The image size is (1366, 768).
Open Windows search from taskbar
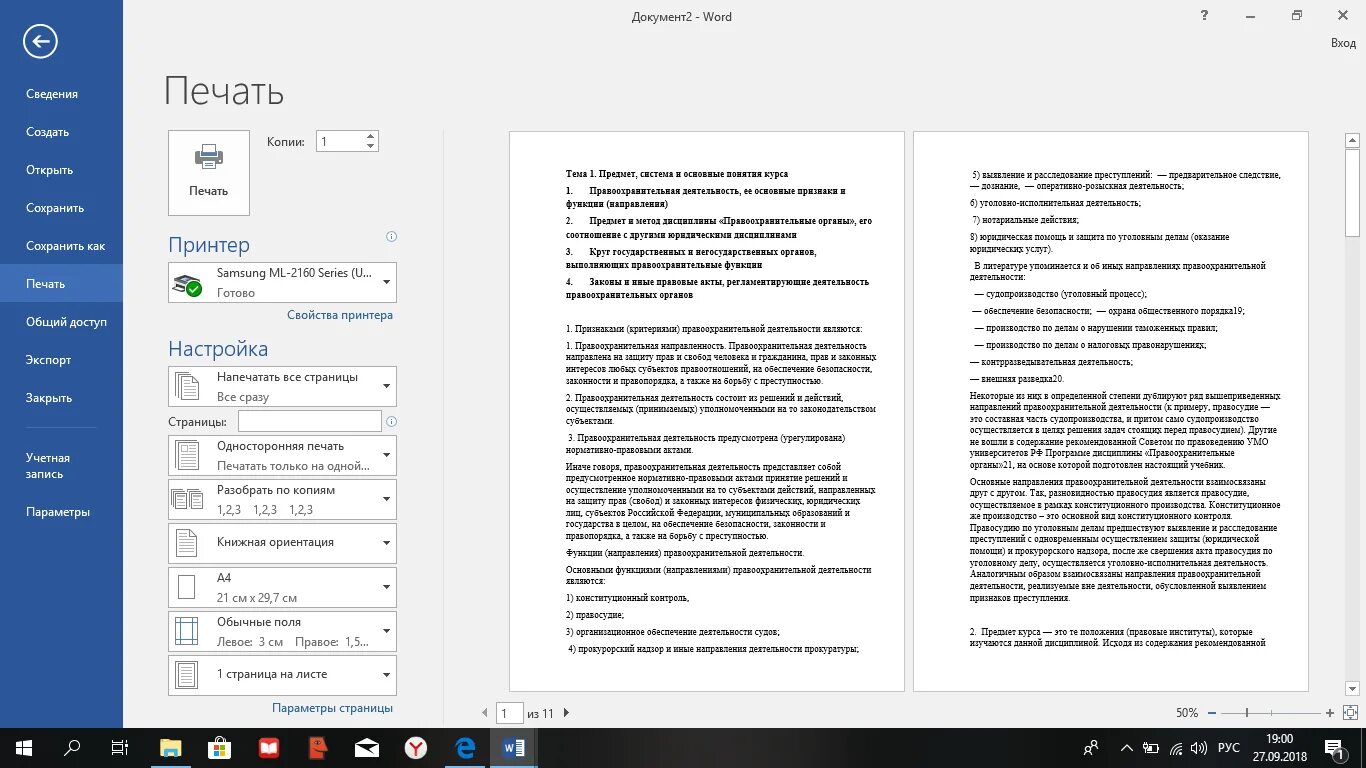pyautogui.click(x=72, y=747)
